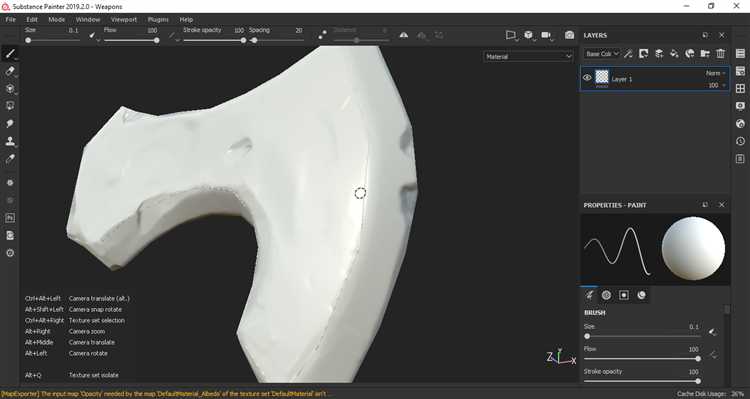750x399 pixels.
Task: Add a smart material layer icon
Action: (690, 54)
